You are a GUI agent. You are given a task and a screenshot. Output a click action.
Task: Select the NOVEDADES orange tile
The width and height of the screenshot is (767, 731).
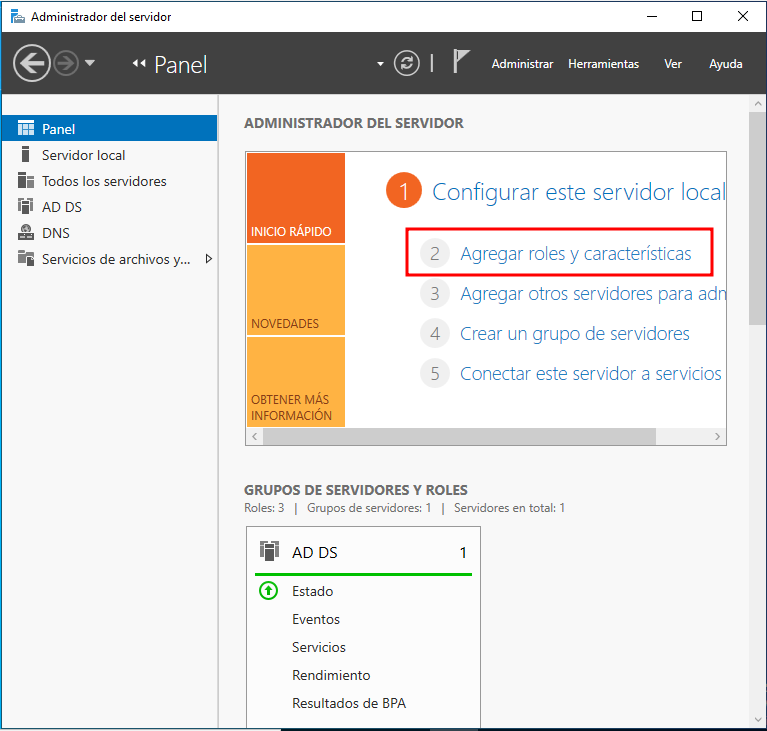[x=295, y=290]
